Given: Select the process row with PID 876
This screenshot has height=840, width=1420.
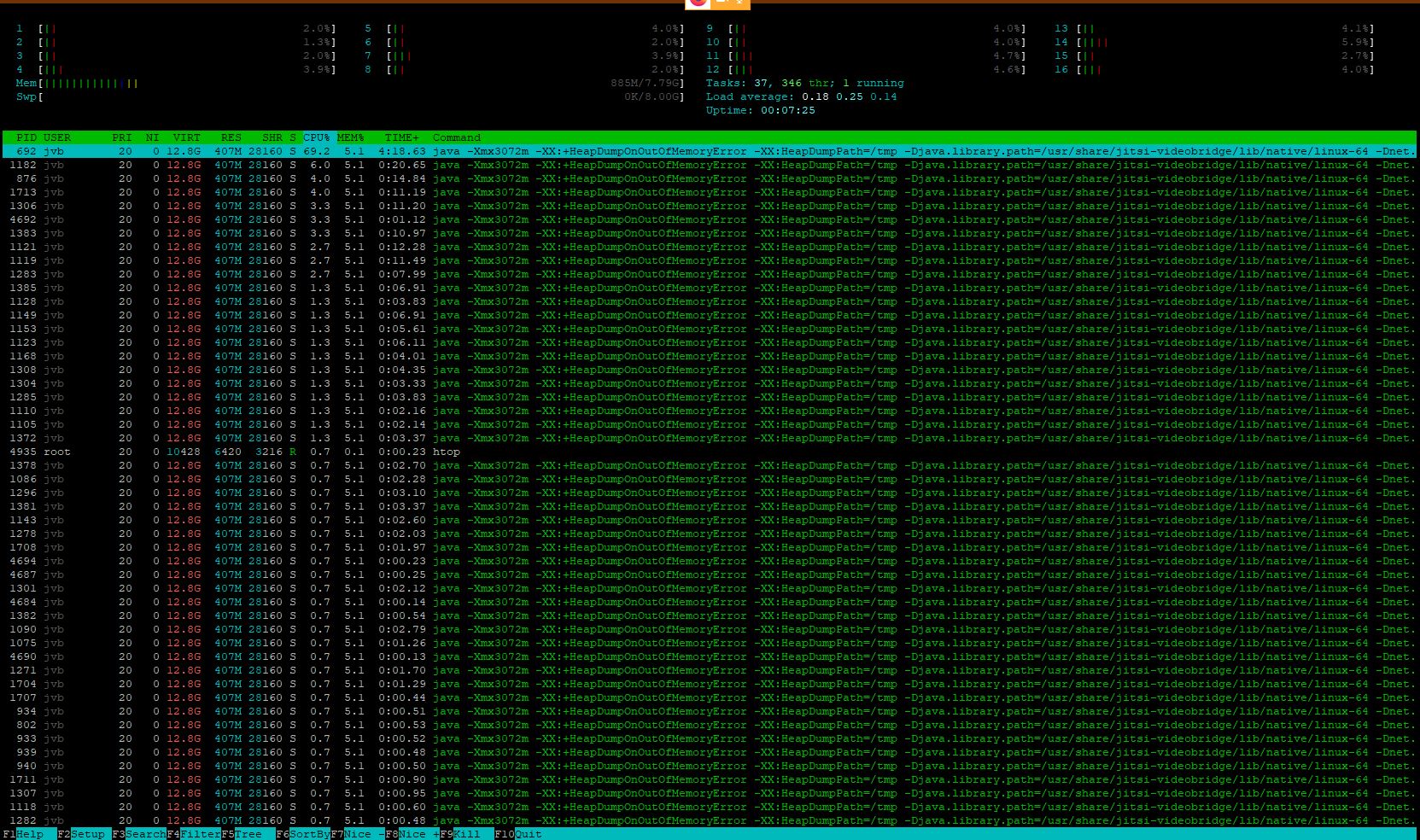Looking at the screenshot, I should (710, 178).
